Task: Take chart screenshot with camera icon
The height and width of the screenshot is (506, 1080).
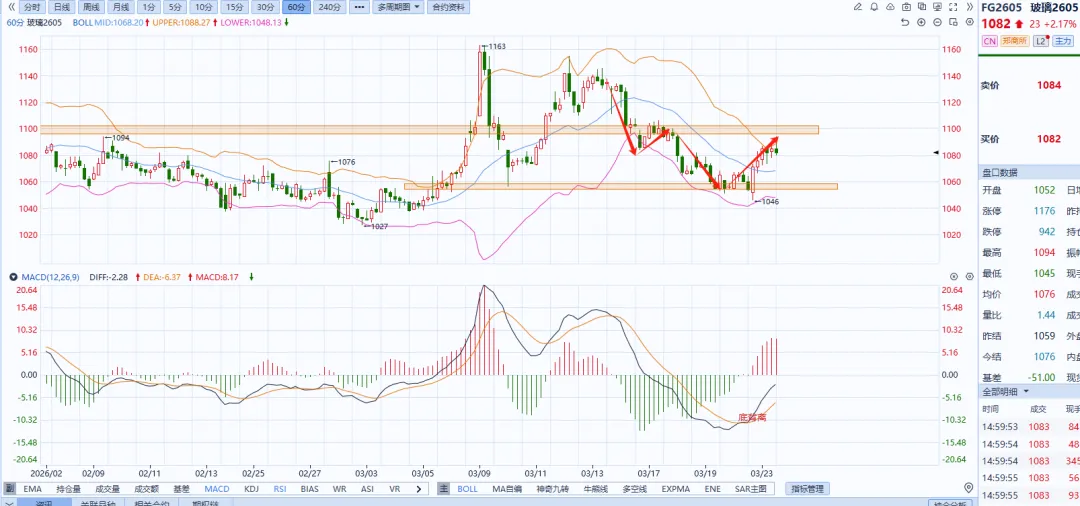Action: pyautogui.click(x=906, y=7)
